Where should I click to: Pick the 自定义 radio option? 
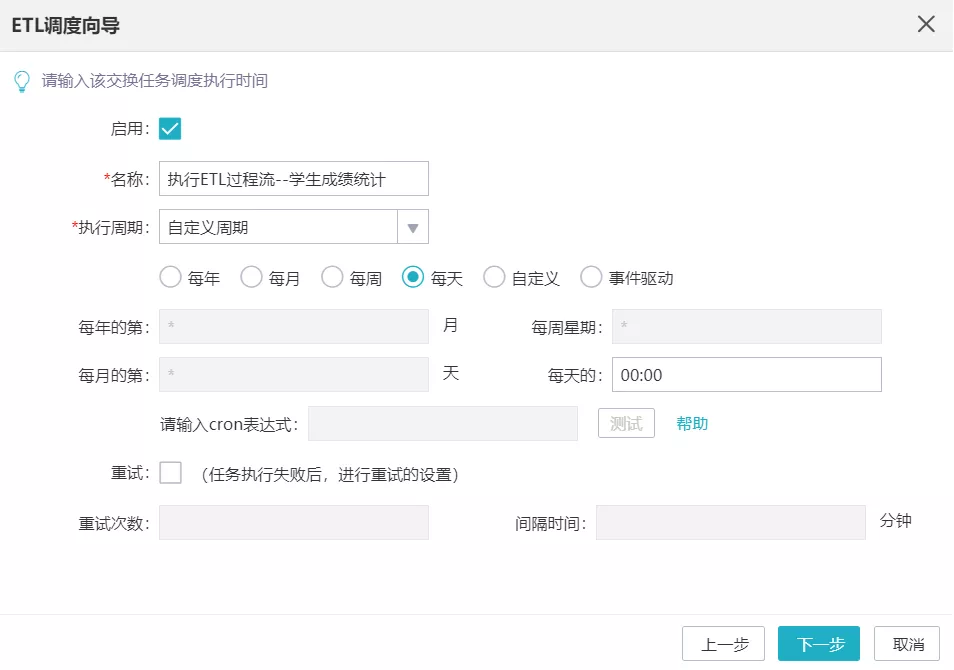[494, 278]
